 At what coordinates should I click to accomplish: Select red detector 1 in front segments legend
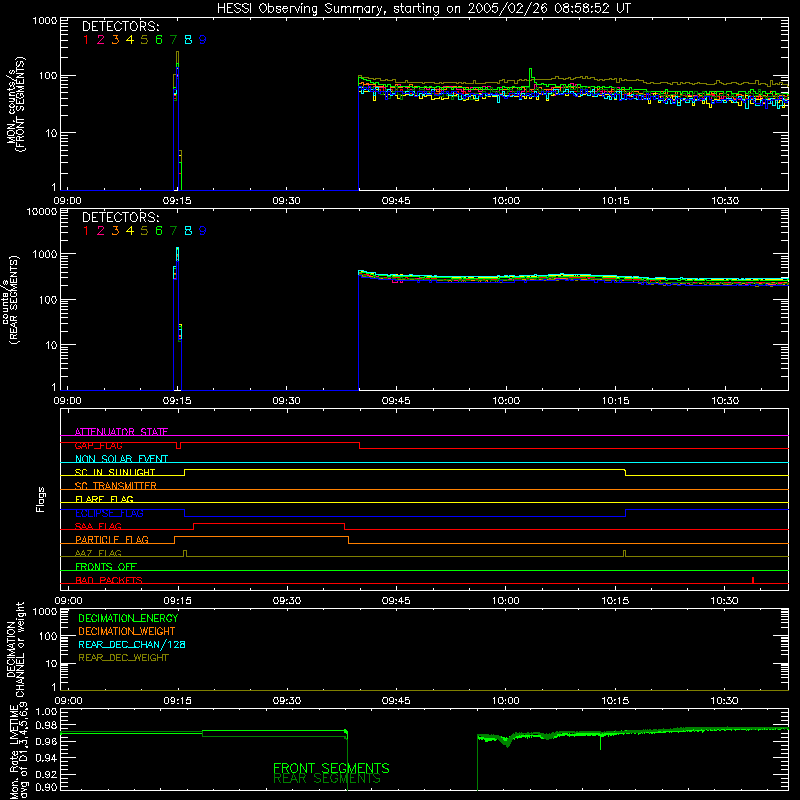[86, 40]
